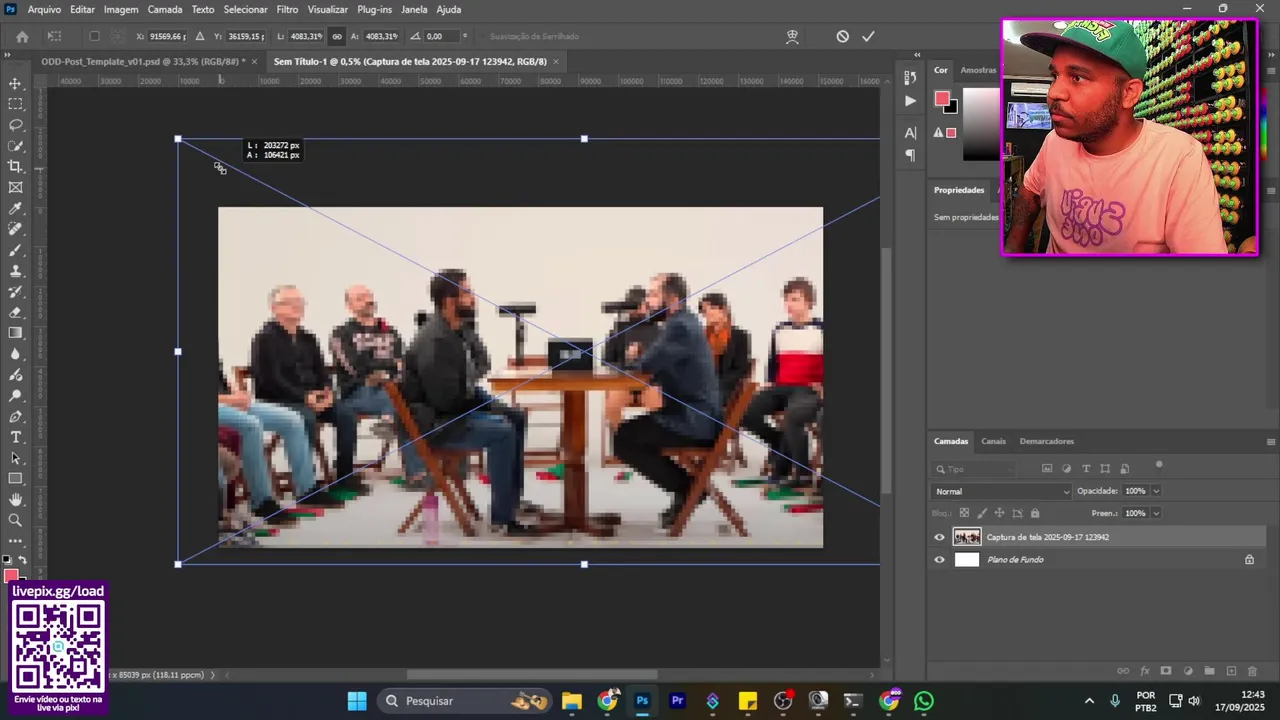Toggle filter for type layers

coord(1086,469)
